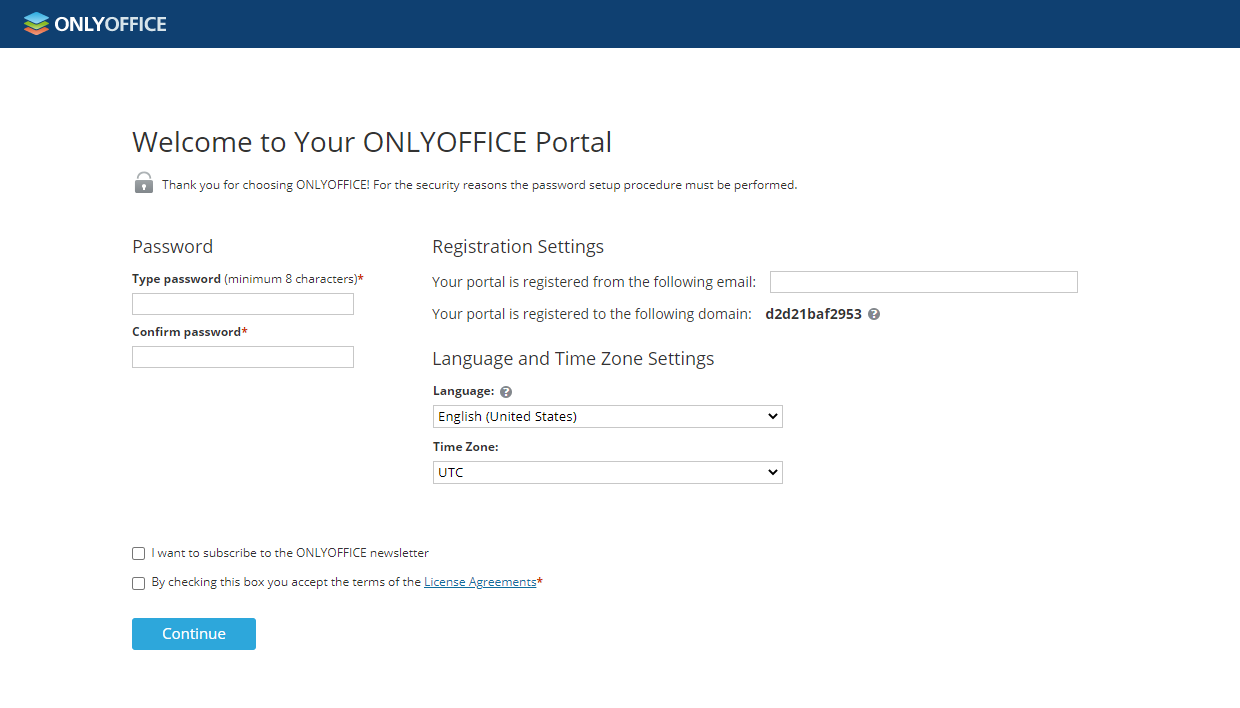Click the help icon next to the domain name
The height and width of the screenshot is (708, 1240).
click(x=872, y=313)
